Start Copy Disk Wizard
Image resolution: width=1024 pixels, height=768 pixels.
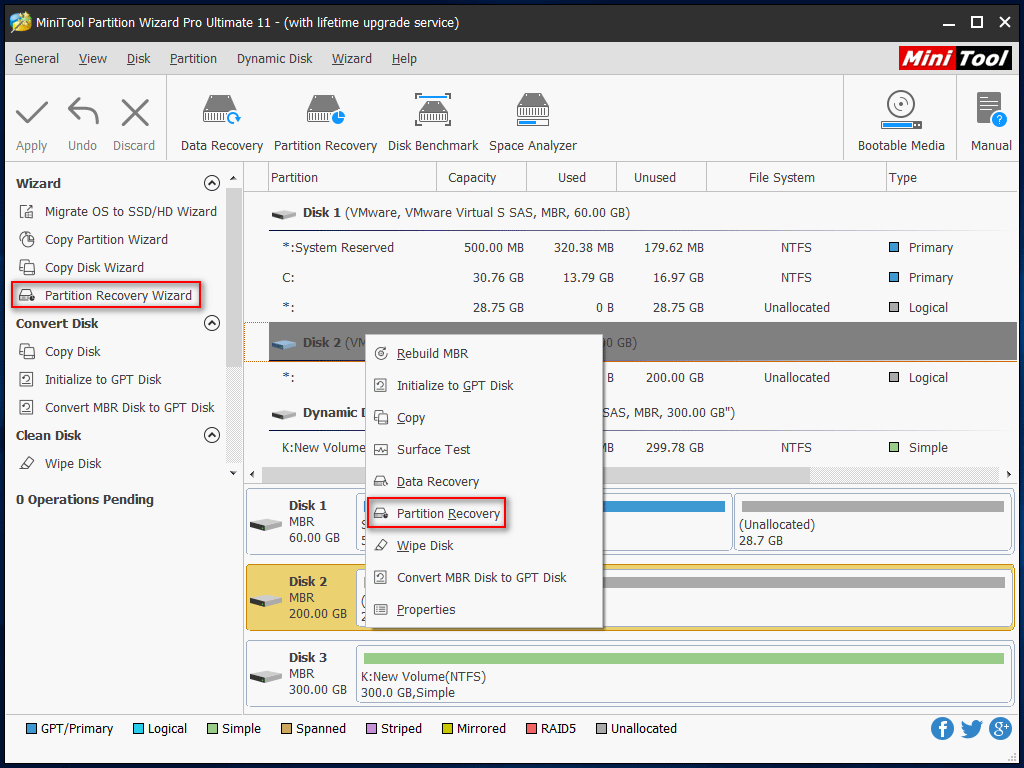point(82,268)
